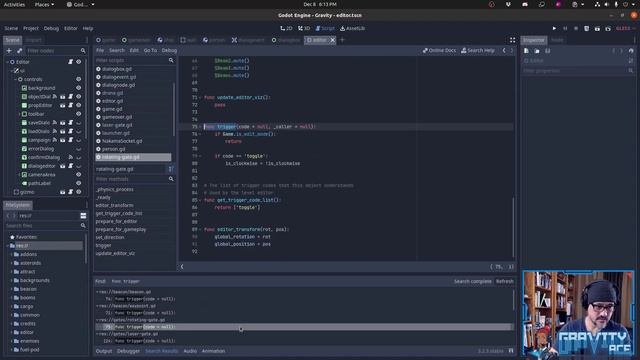Expand the toolbar node

tap(19, 114)
